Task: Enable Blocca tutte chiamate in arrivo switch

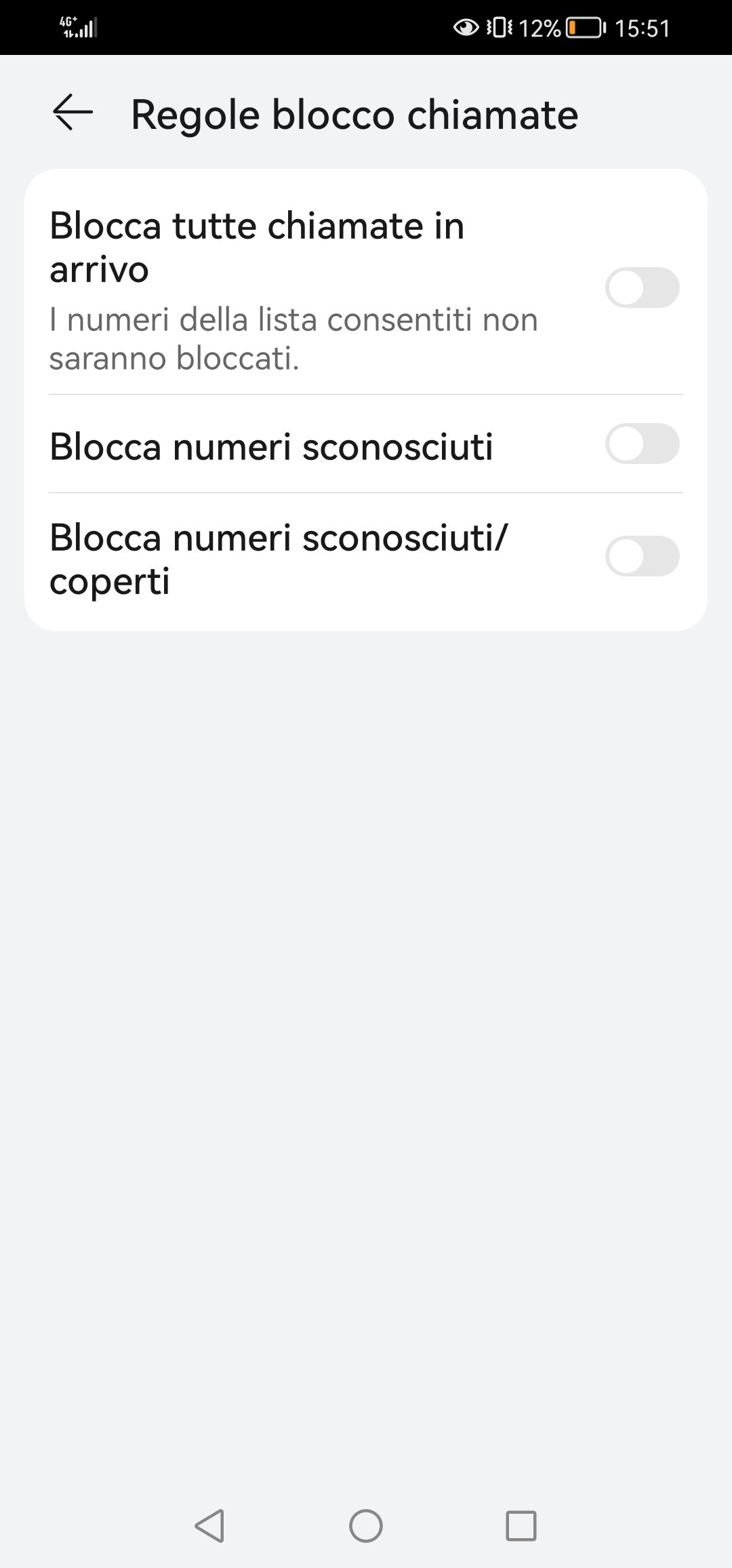Action: pyautogui.click(x=642, y=288)
